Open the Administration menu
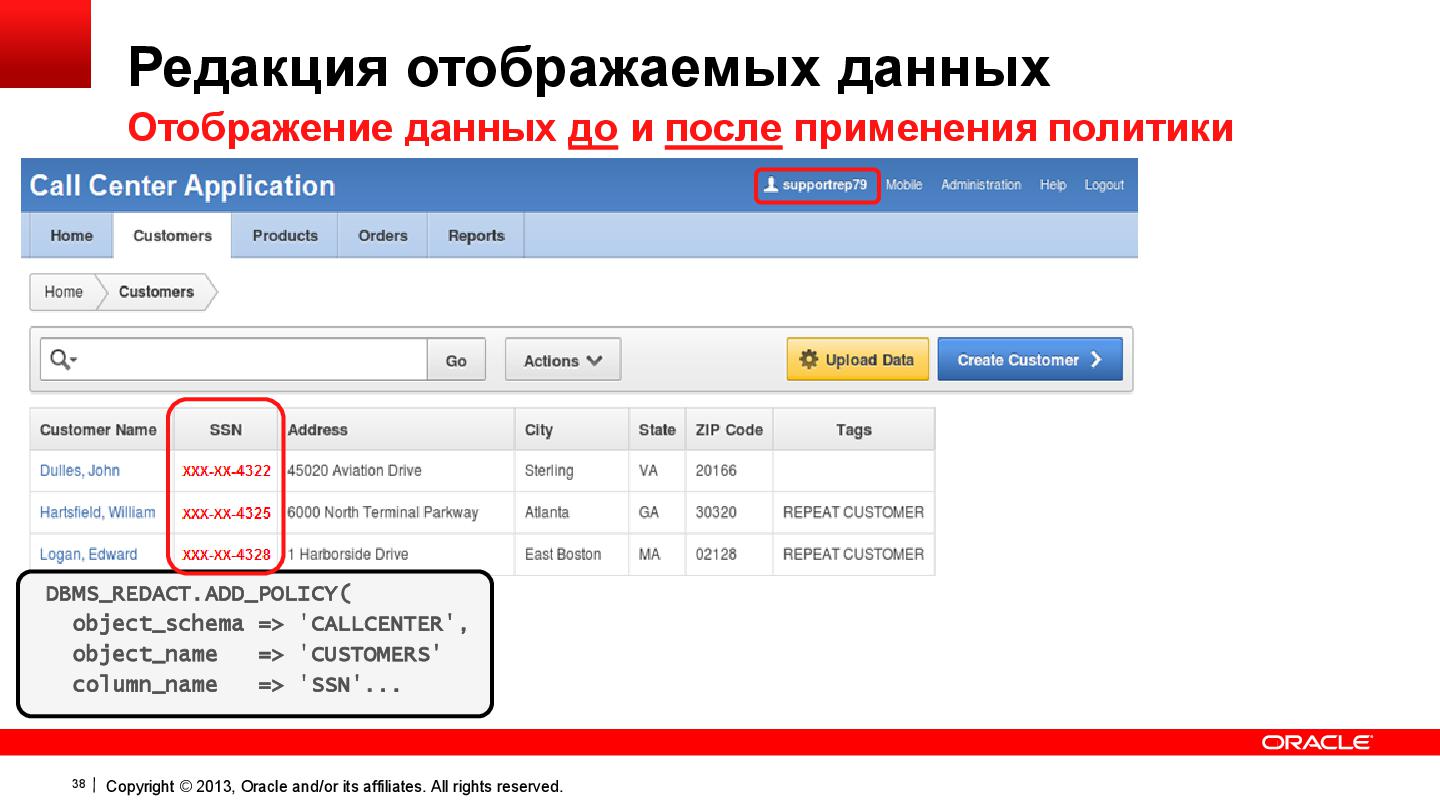Screen dimensions: 1440x810 (x=981, y=185)
